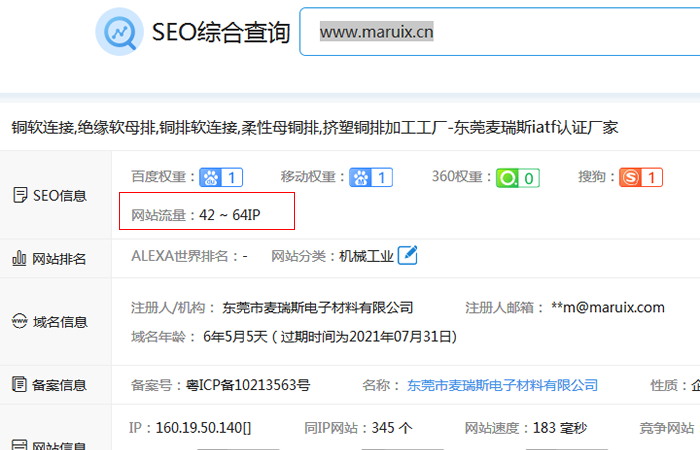Click the IP address 160.19.50.140
This screenshot has width=700, height=450.
(203, 428)
